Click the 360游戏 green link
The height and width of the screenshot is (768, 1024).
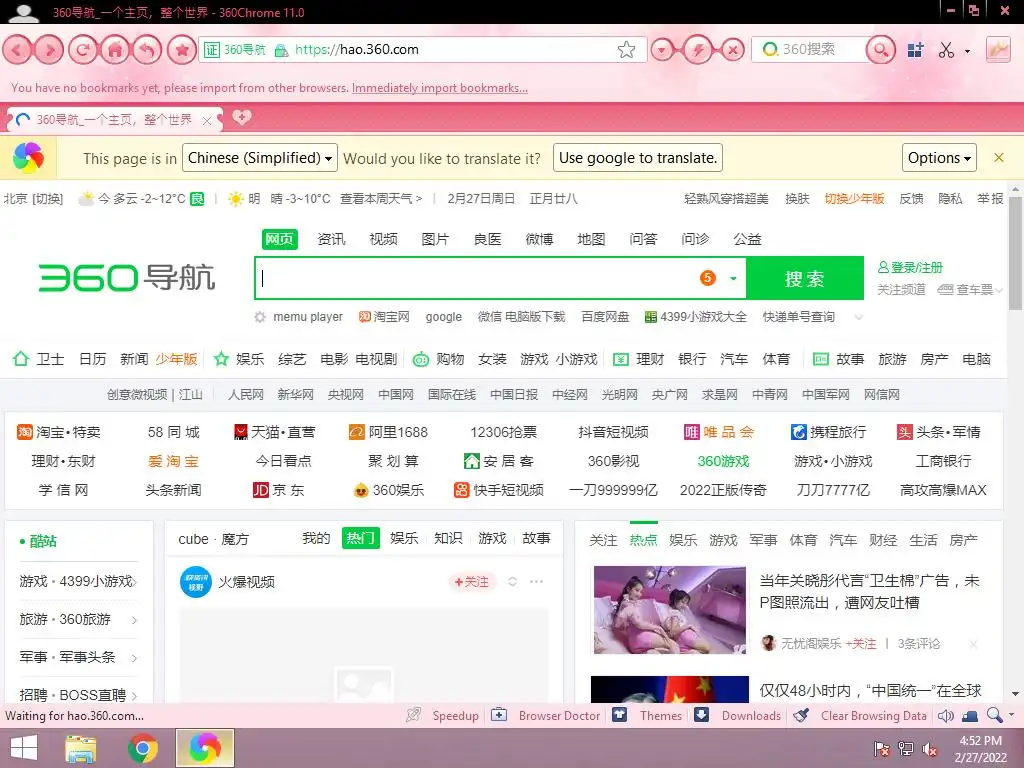click(x=723, y=461)
